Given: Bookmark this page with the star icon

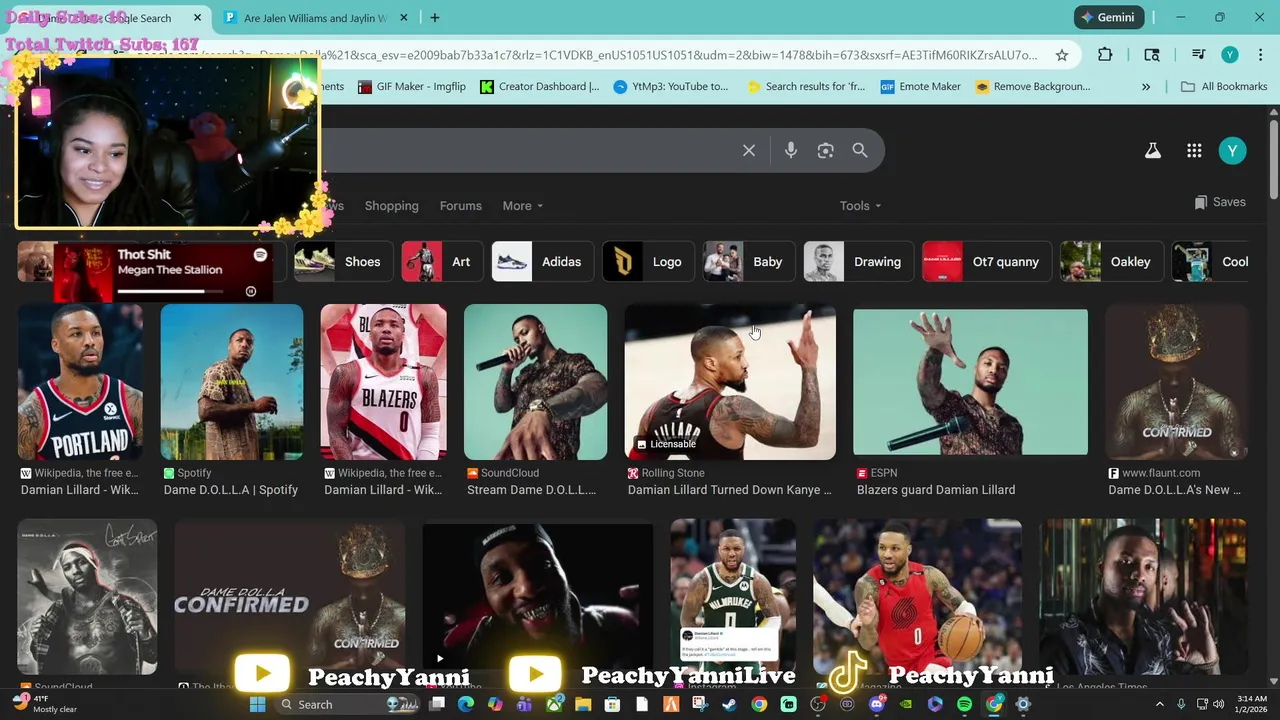Looking at the screenshot, I should (x=1062, y=55).
